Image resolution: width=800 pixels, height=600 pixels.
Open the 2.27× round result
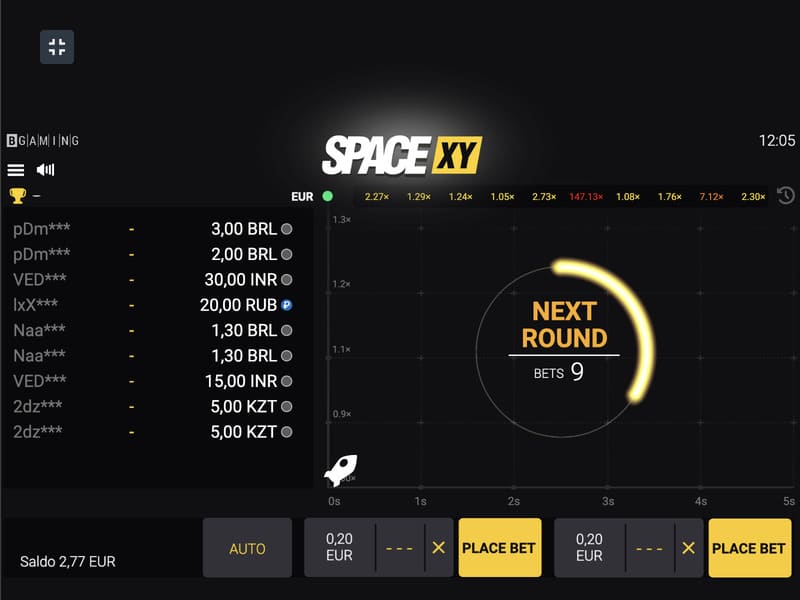[377, 196]
